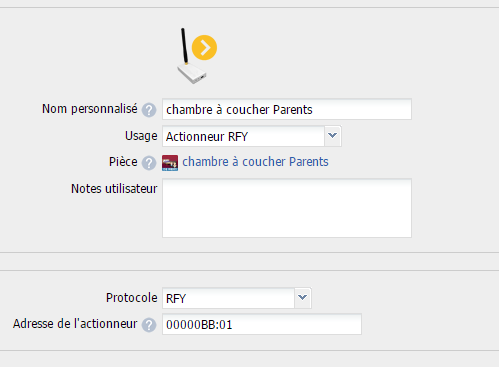Select the Actionneur RFY usage combo box
Viewport: 499px width, 367px height.
(x=252, y=136)
